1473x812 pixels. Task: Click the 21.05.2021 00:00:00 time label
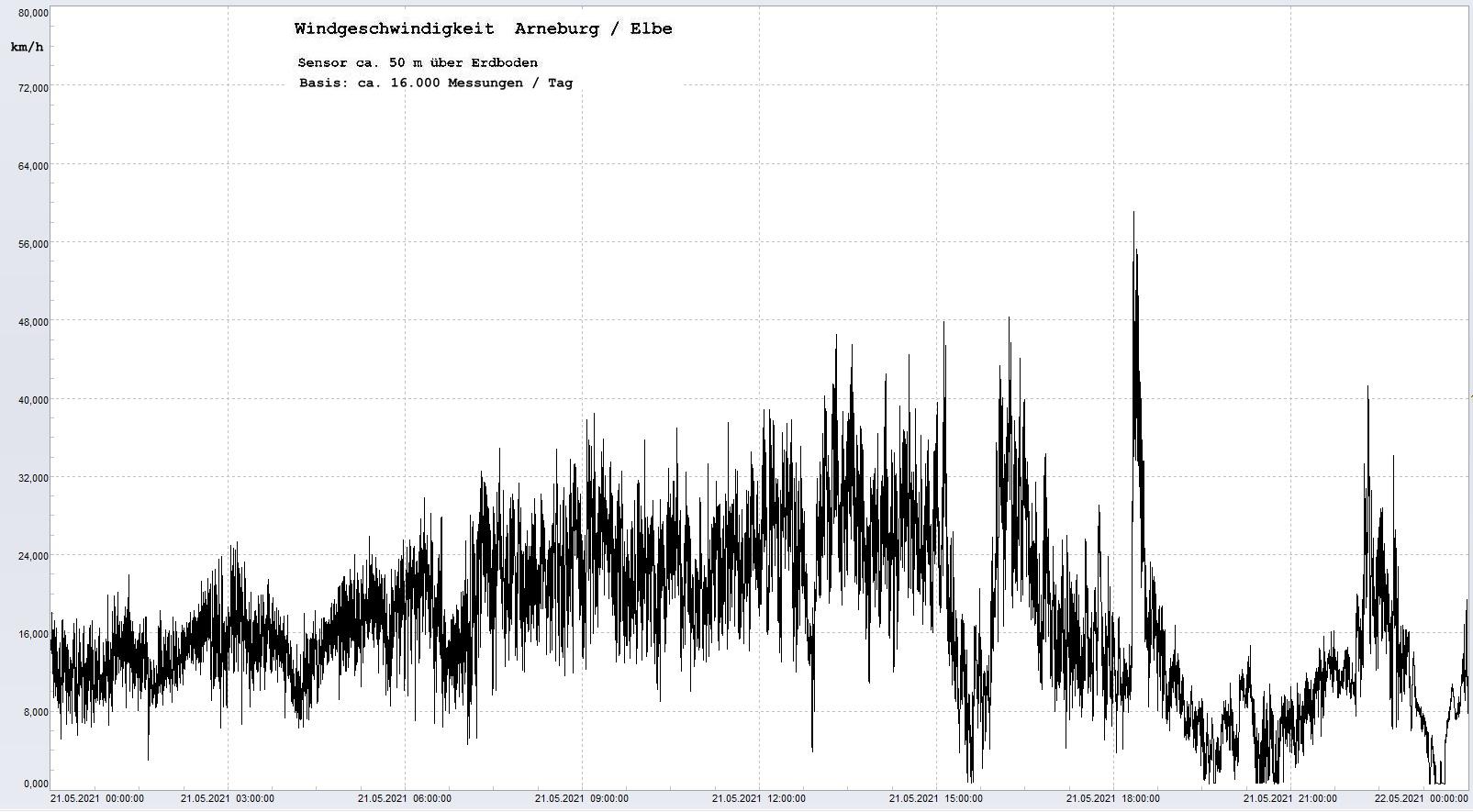pyautogui.click(x=97, y=798)
